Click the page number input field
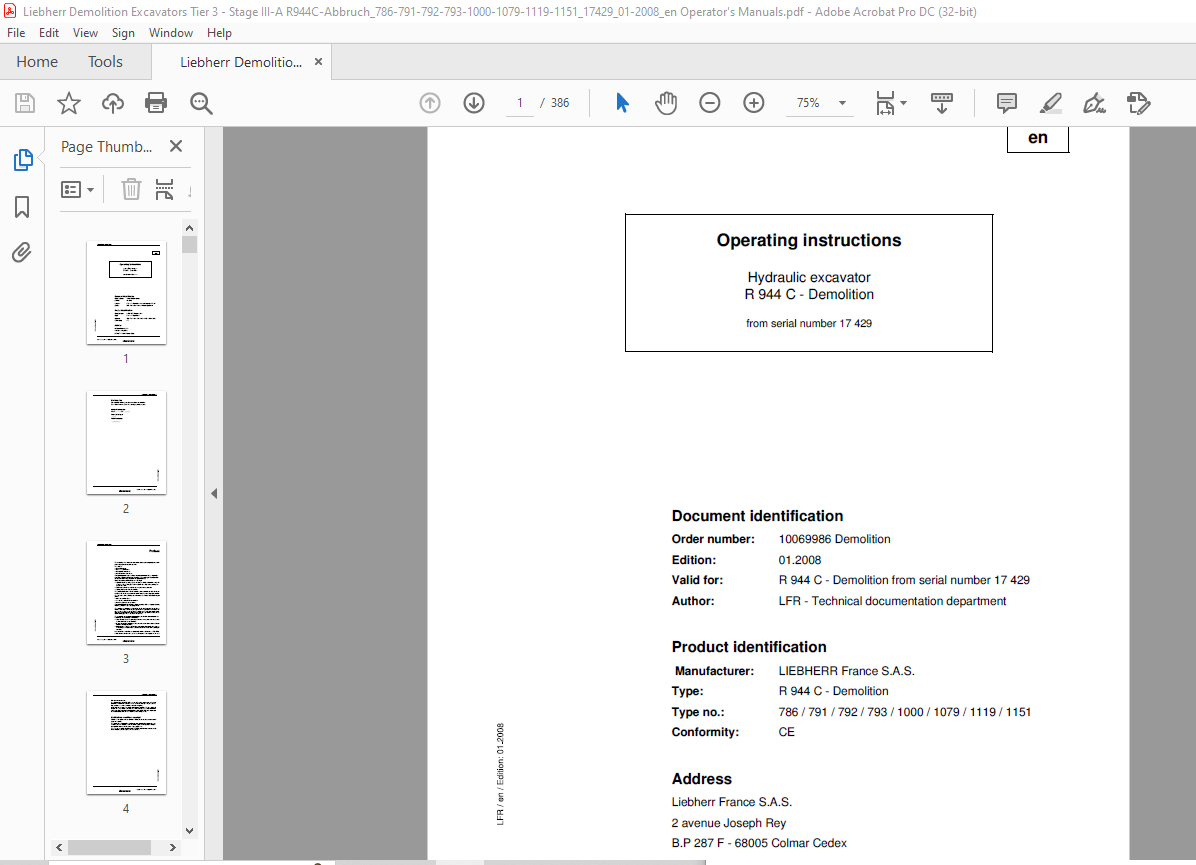The height and width of the screenshot is (865, 1196). (520, 103)
